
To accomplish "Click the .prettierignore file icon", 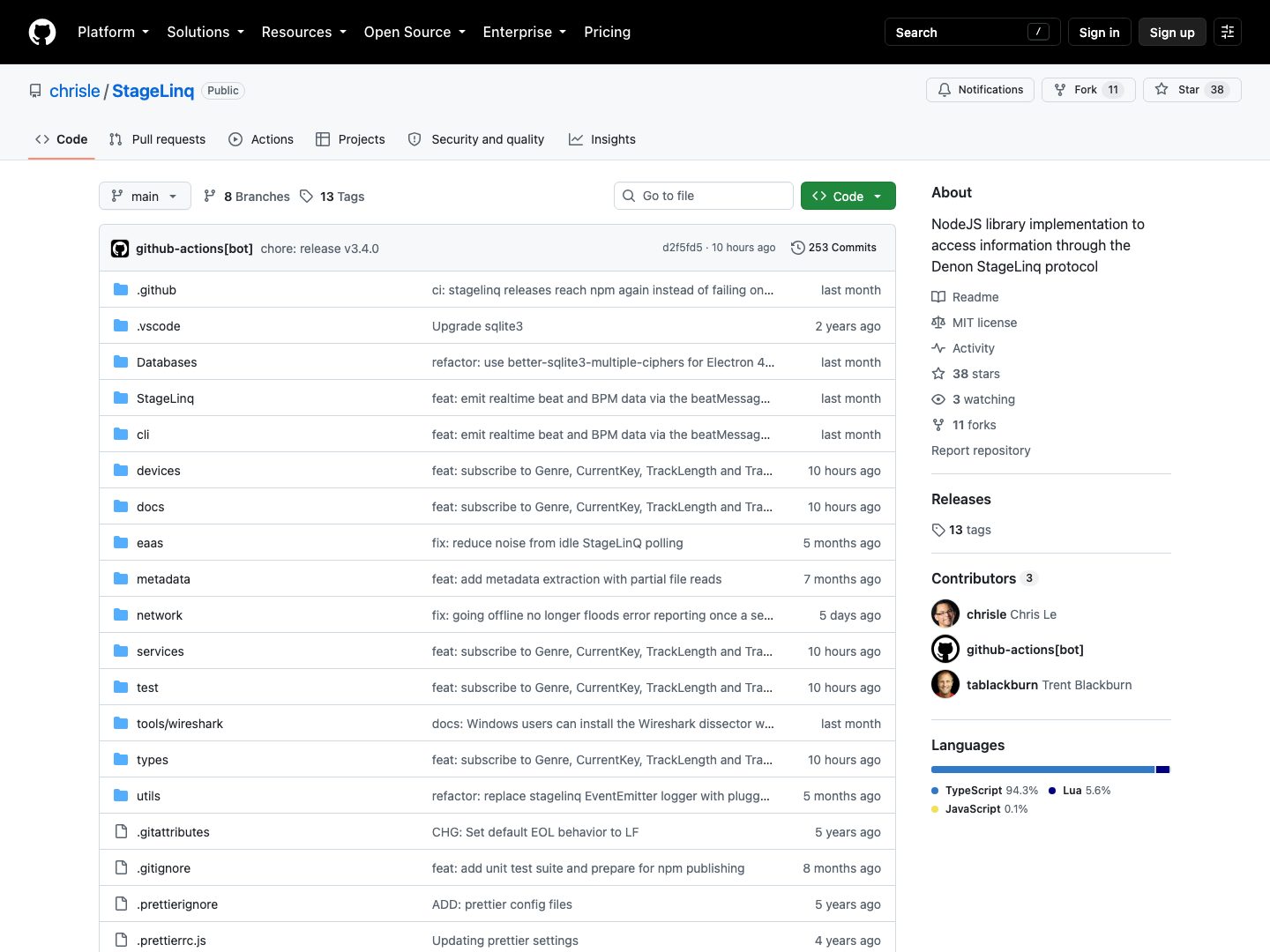I will click(121, 904).
